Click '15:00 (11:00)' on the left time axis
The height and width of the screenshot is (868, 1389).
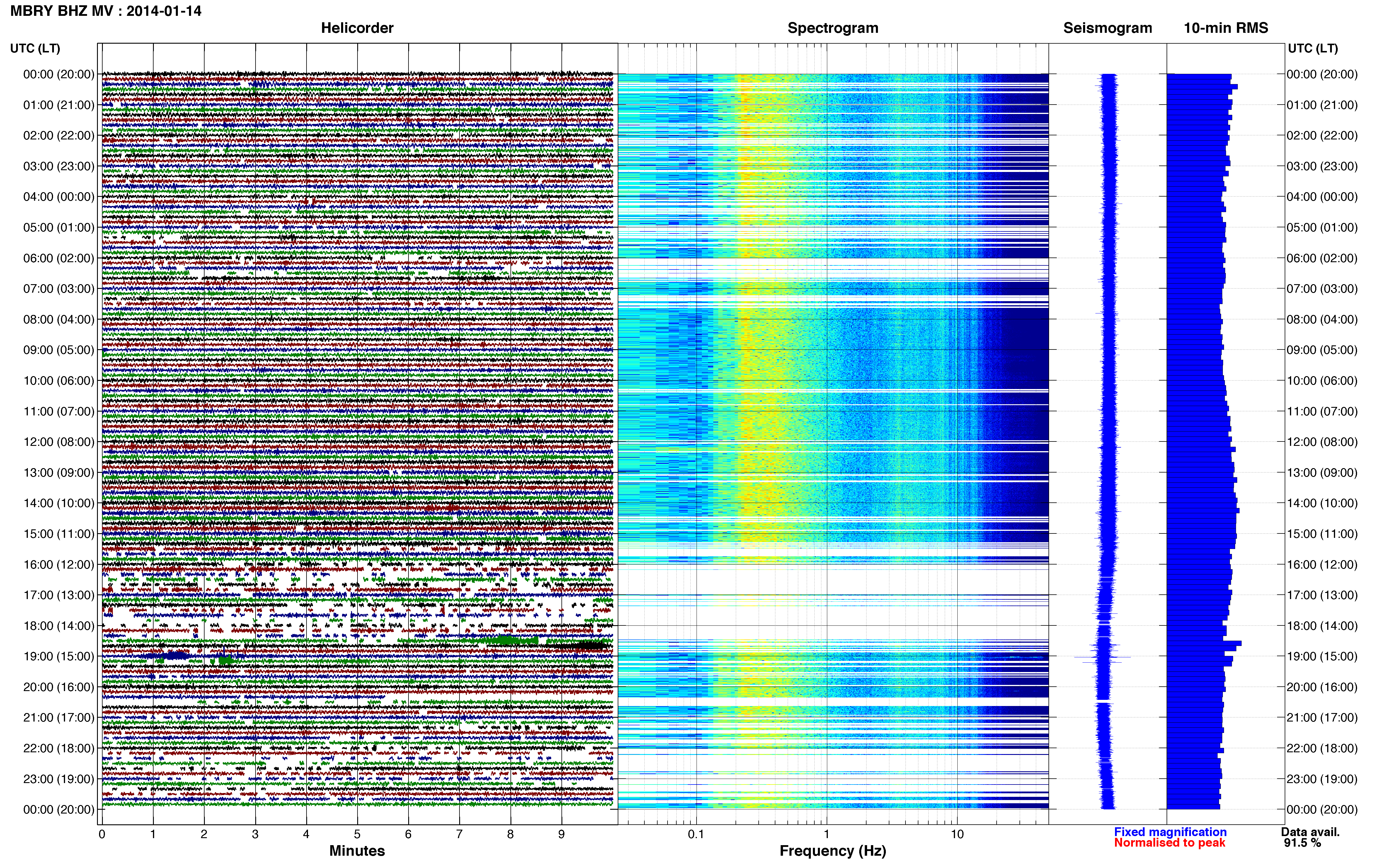click(59, 534)
